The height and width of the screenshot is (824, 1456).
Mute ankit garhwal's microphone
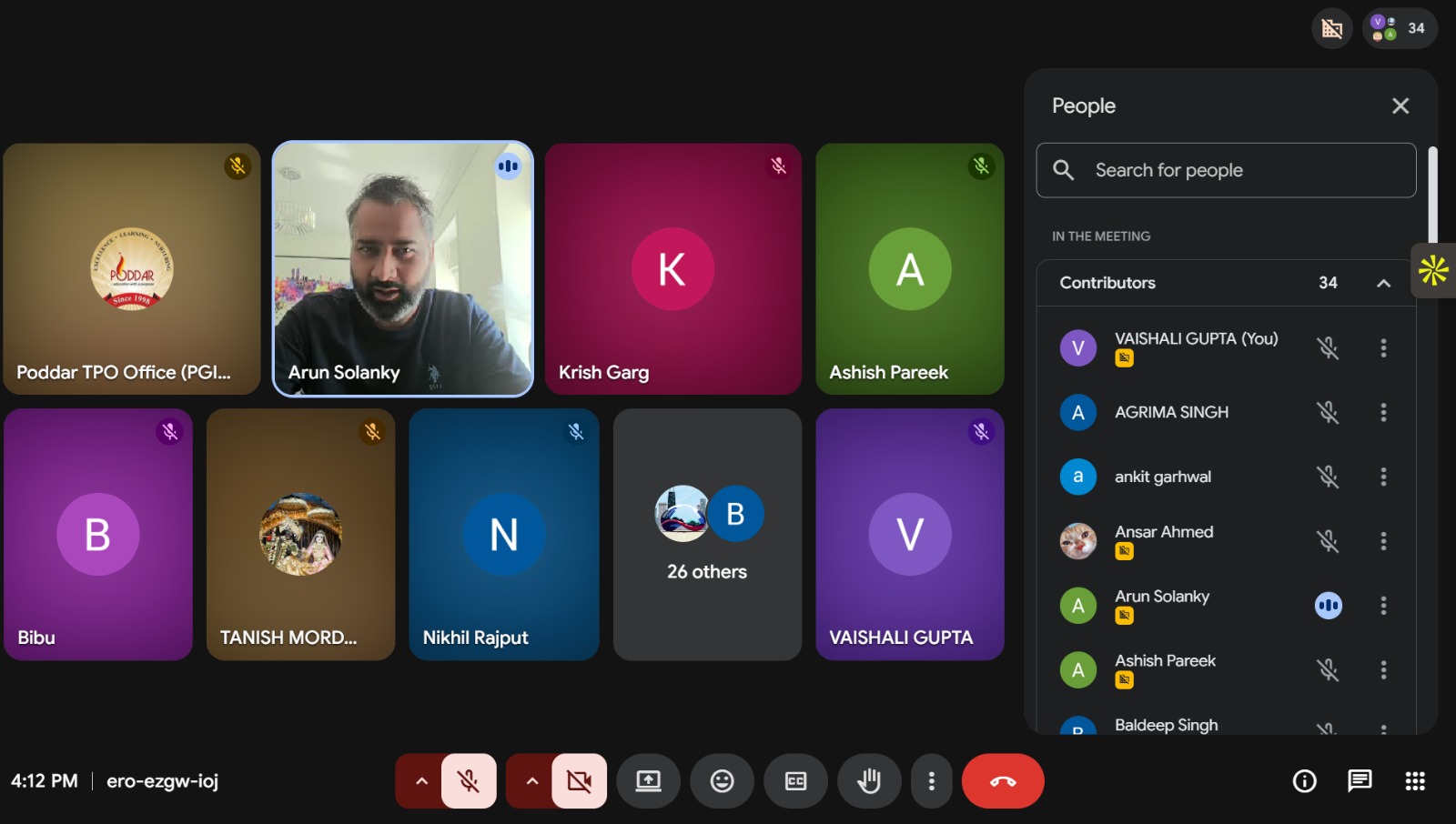click(1328, 477)
